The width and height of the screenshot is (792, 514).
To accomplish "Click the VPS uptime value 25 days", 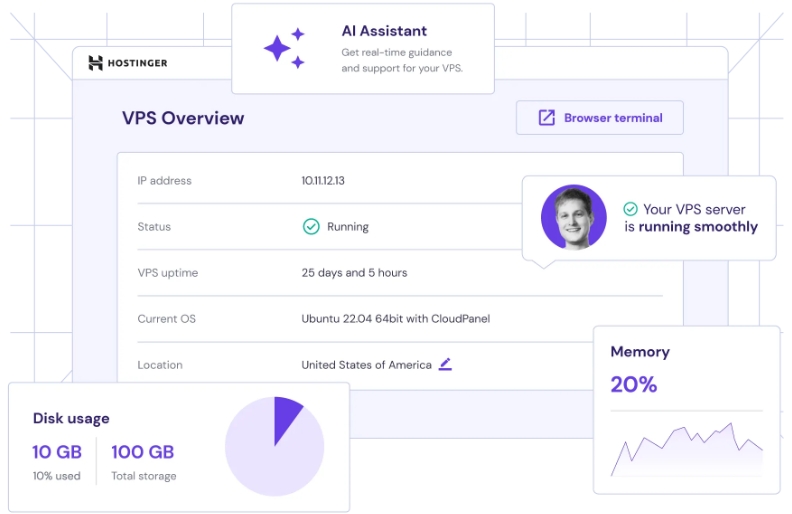I will (354, 273).
